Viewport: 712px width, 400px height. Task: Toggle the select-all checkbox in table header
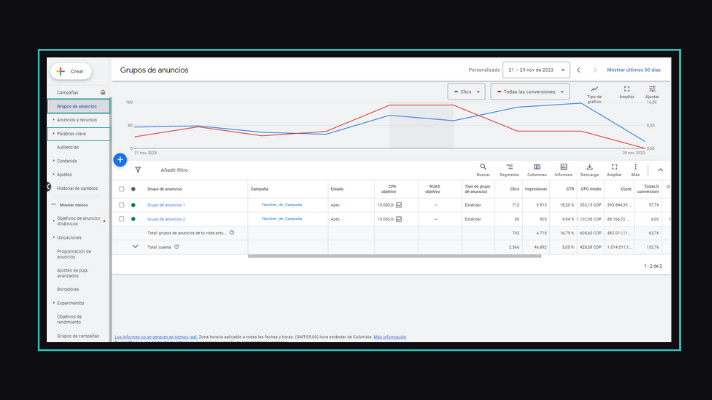[122, 189]
